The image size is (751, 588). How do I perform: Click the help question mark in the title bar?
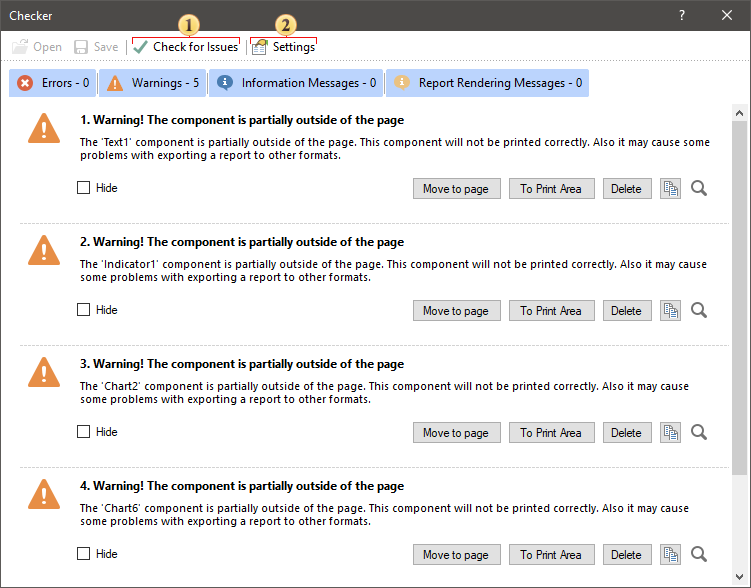click(682, 15)
